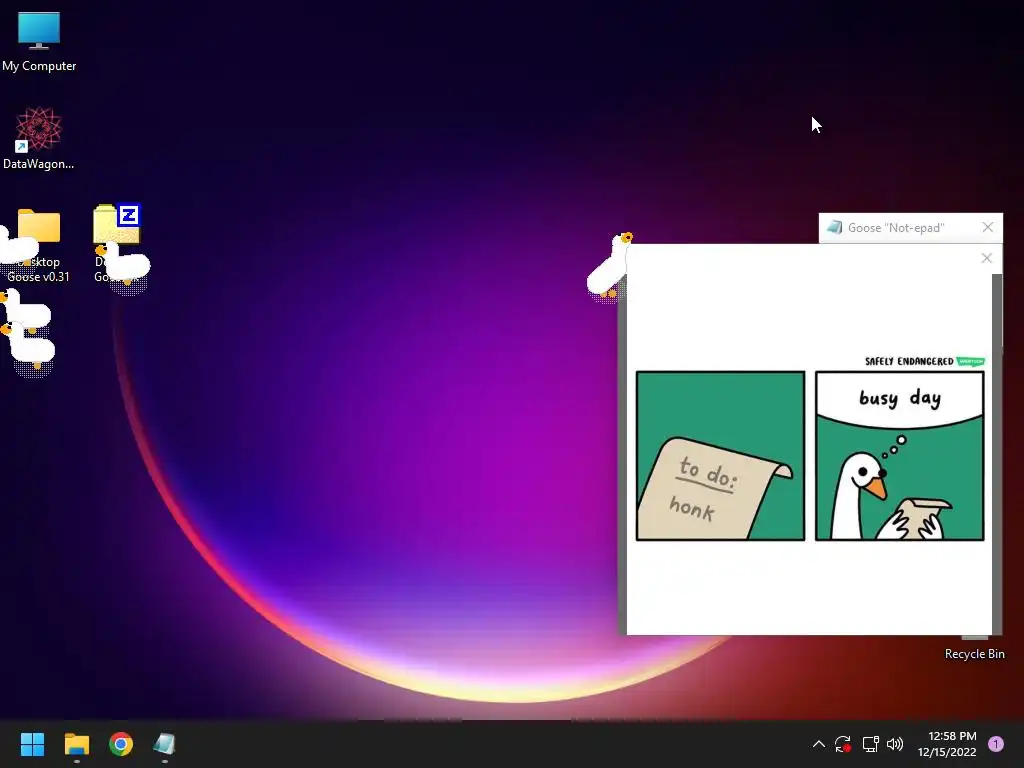
Task: Click the Safely Endangered credit text
Action: (909, 361)
